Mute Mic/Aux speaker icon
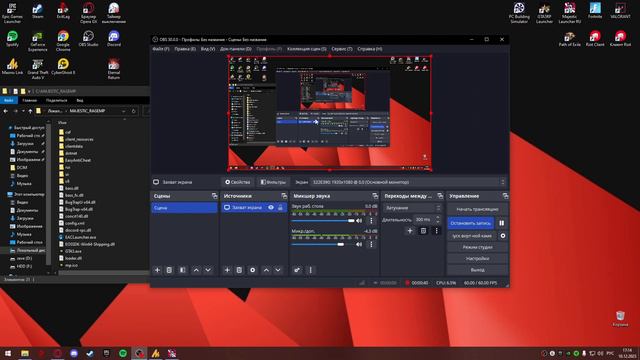Viewport: 640px width, 360px height. pyautogui.click(x=359, y=244)
